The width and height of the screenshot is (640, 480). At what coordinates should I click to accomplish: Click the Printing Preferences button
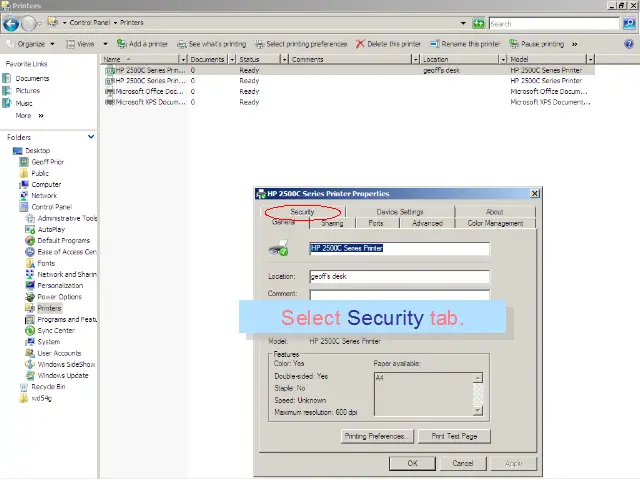pos(377,436)
